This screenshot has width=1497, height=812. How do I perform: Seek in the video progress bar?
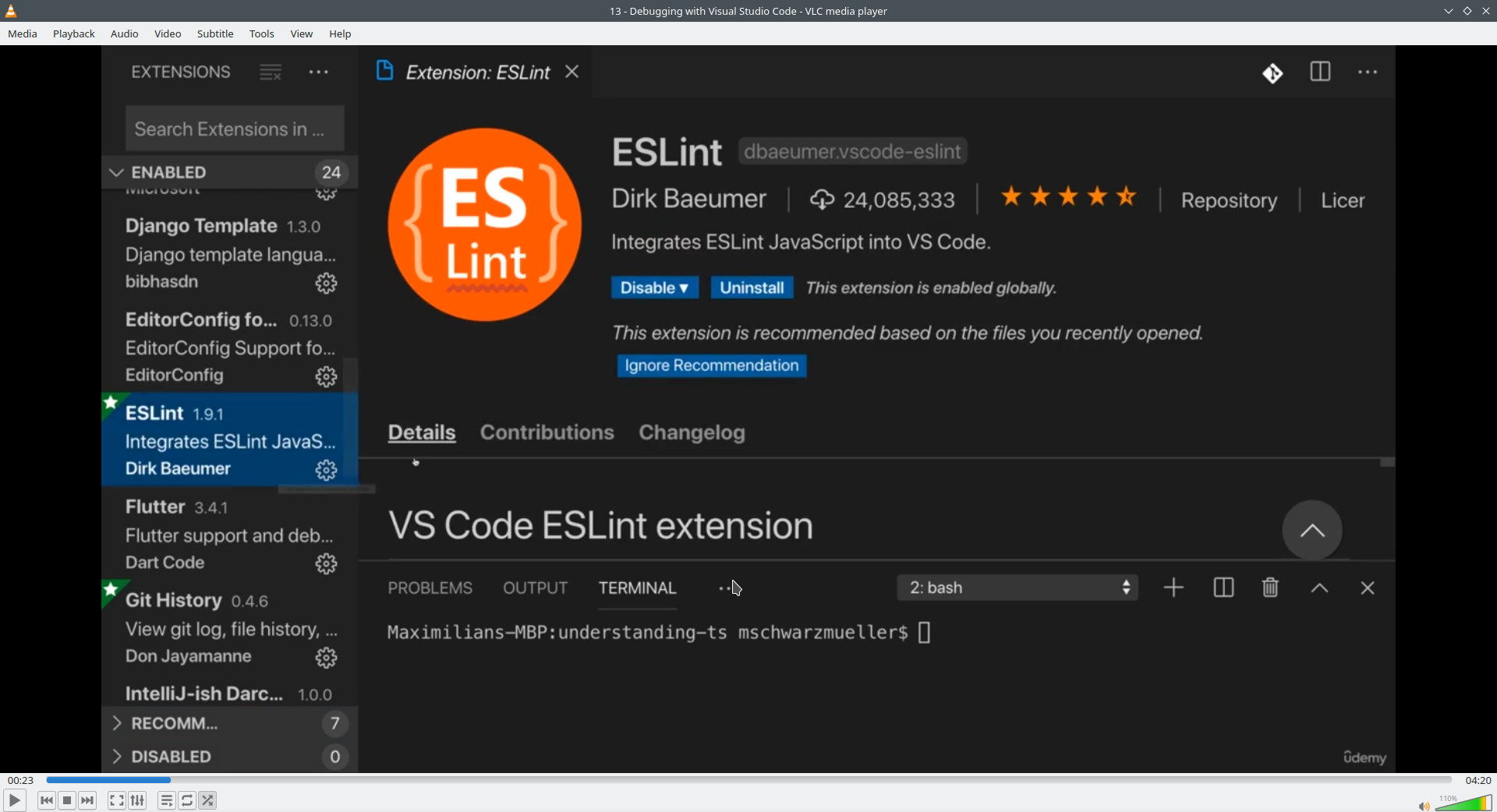(748, 780)
